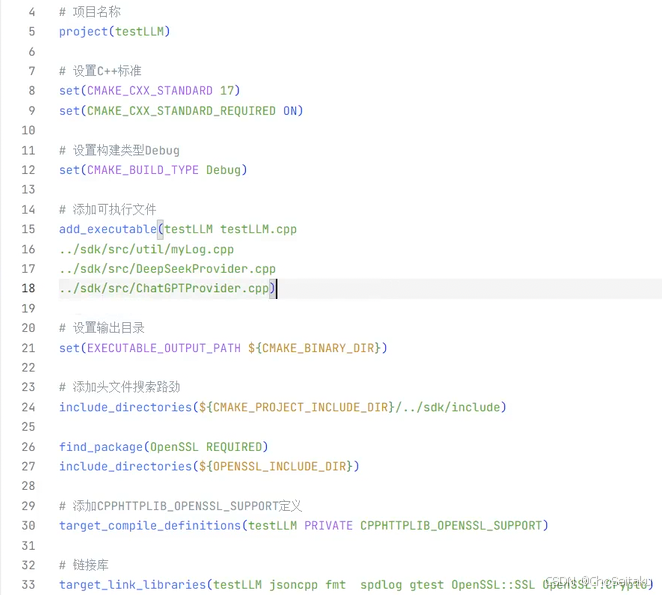Place cursor on set(CMAKE_BUILD_TYPE Debug) line
662x595 pixels.
click(x=153, y=170)
